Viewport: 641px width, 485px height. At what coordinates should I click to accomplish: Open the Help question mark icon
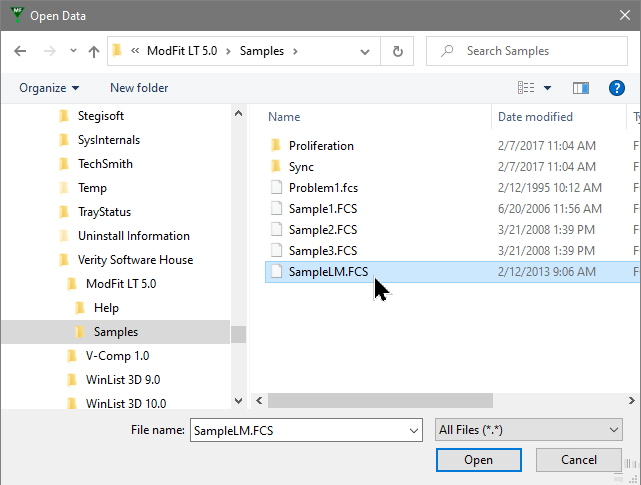coord(617,88)
